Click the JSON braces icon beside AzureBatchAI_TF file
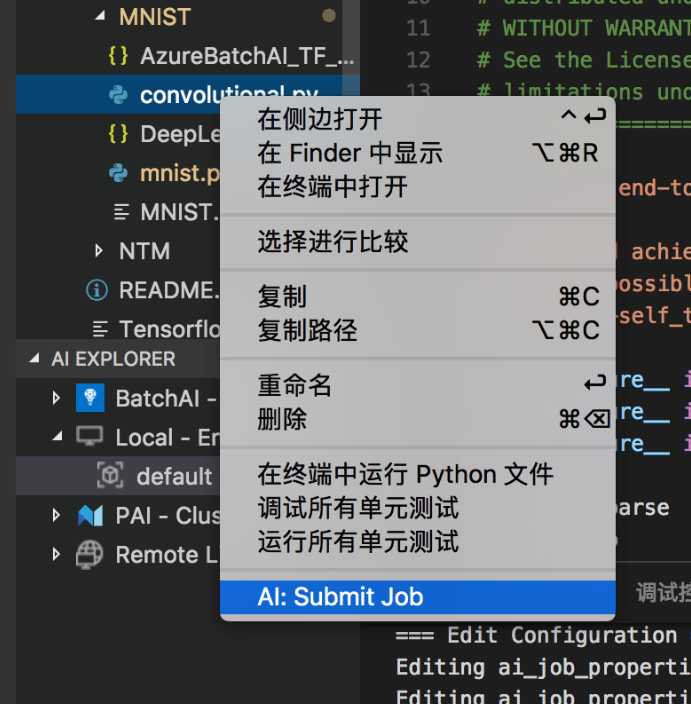 (x=118, y=56)
